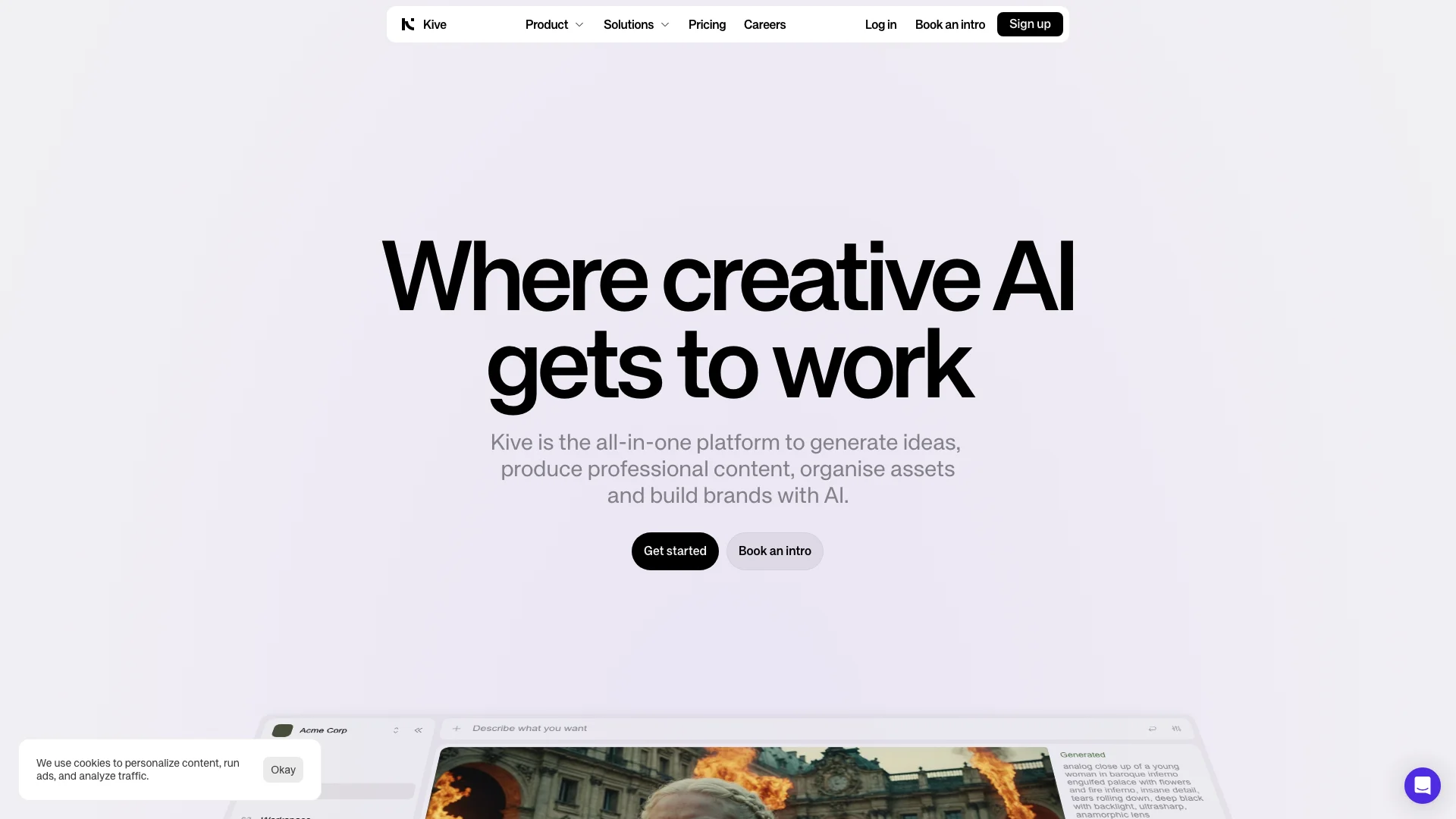This screenshot has width=1456, height=819.
Task: Click the Pricing menu item
Action: 707,24
